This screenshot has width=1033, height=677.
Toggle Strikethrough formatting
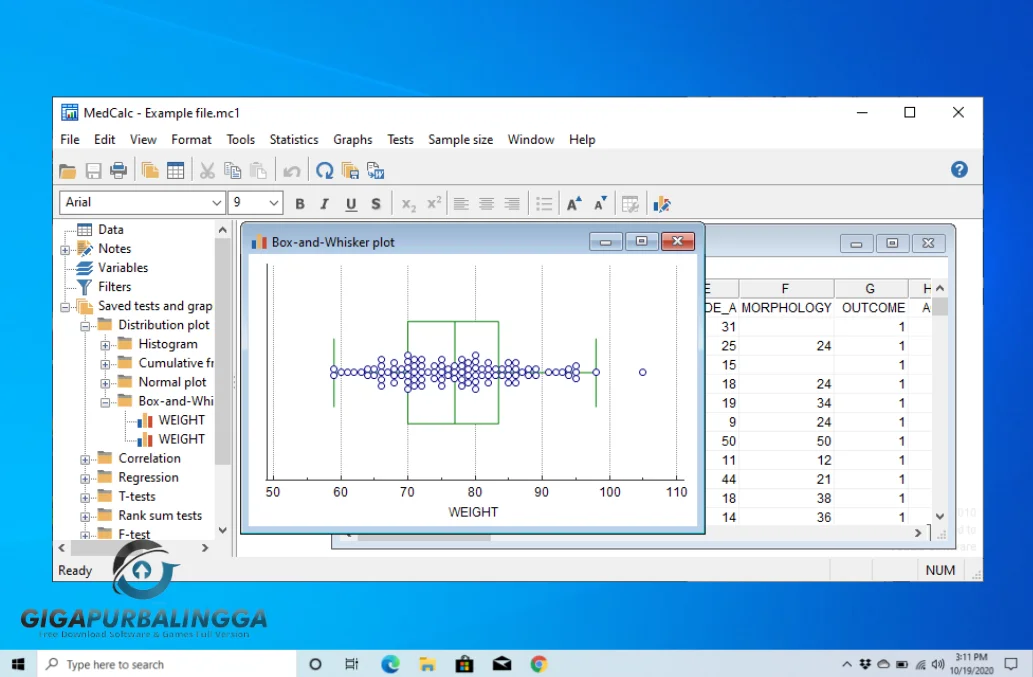point(376,204)
